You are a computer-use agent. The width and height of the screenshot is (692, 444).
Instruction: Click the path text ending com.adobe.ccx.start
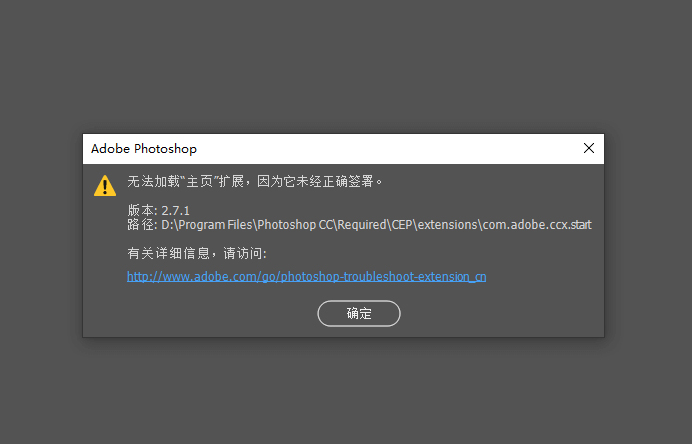click(x=359, y=225)
